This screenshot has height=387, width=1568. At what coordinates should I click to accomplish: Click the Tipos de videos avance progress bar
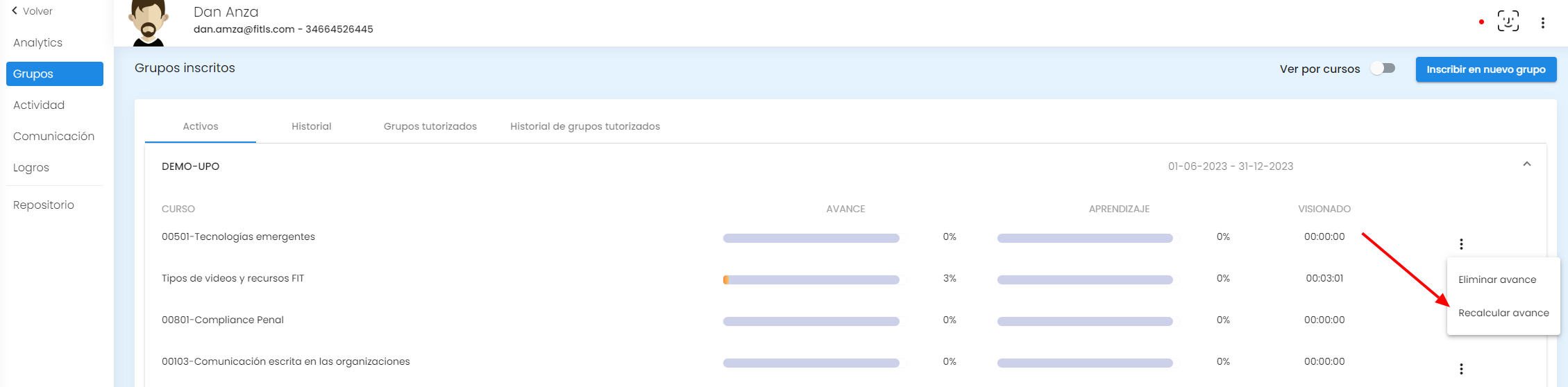click(811, 280)
